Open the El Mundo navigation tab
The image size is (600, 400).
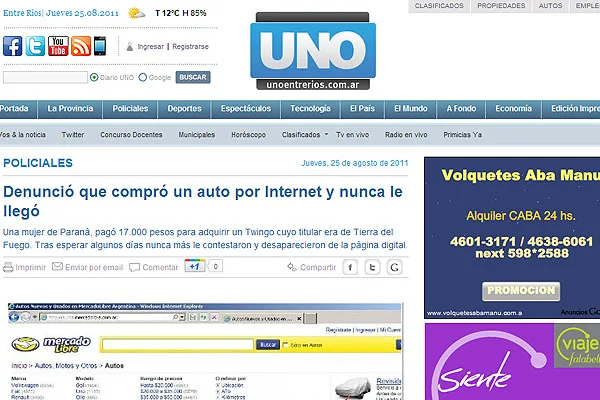point(411,109)
